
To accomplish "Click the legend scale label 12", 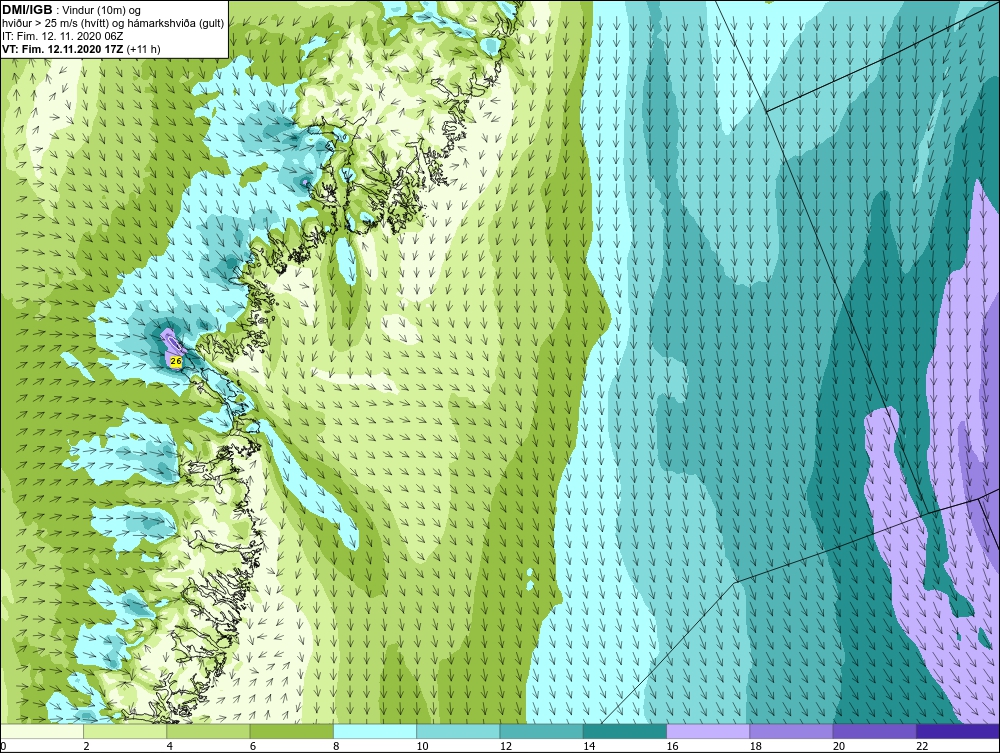I will [x=506, y=747].
